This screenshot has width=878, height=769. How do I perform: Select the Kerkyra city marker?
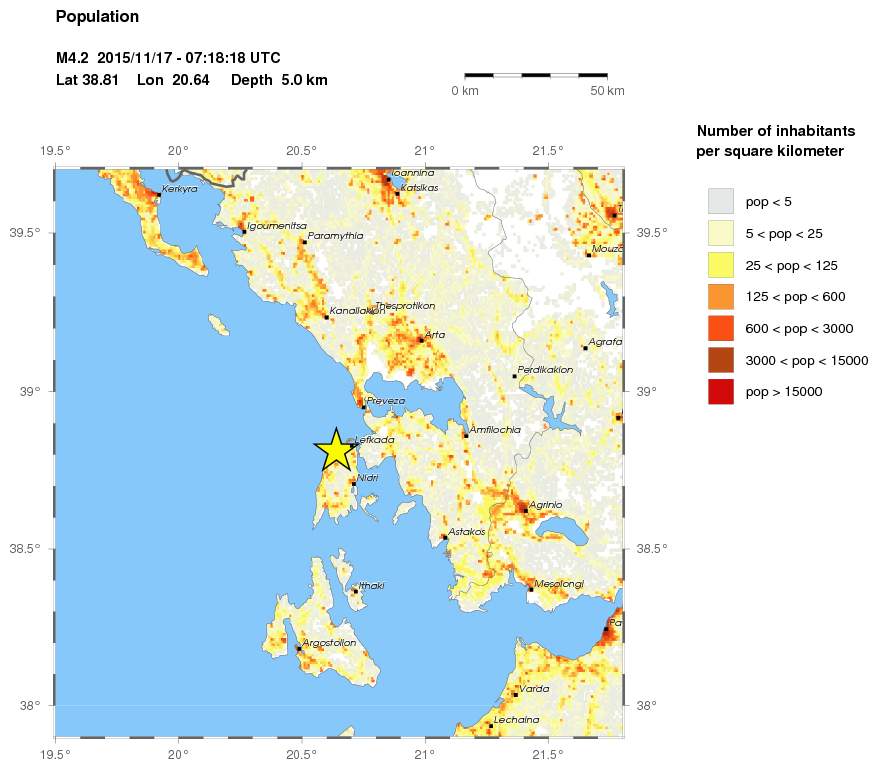(158, 194)
